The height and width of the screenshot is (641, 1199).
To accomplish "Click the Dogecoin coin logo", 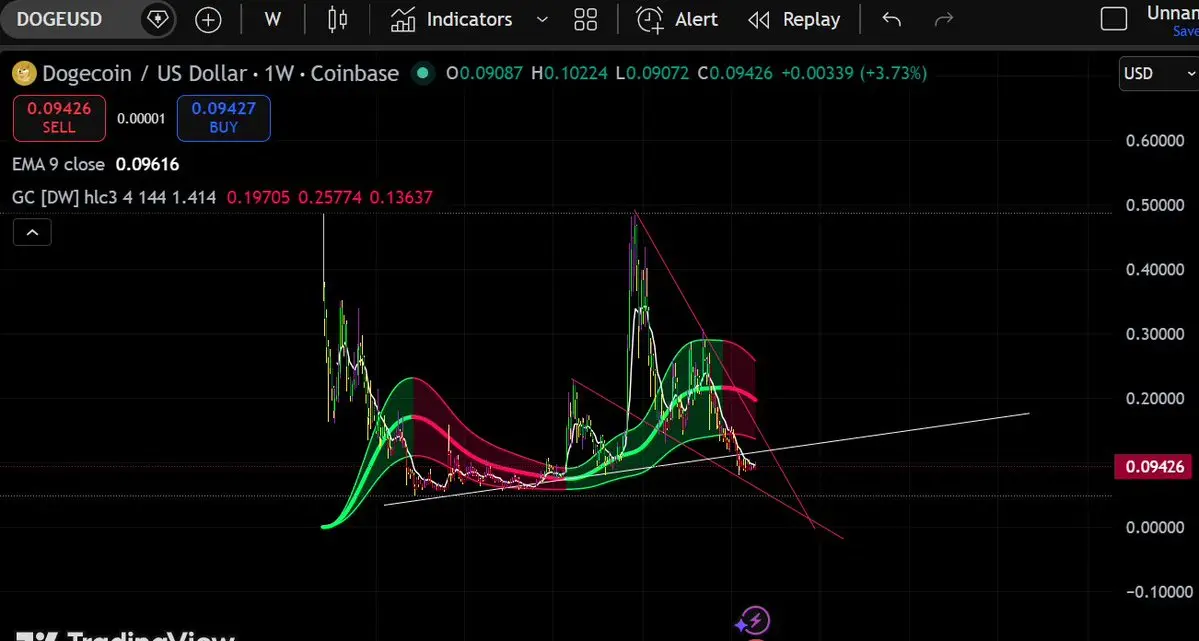I will click(25, 73).
